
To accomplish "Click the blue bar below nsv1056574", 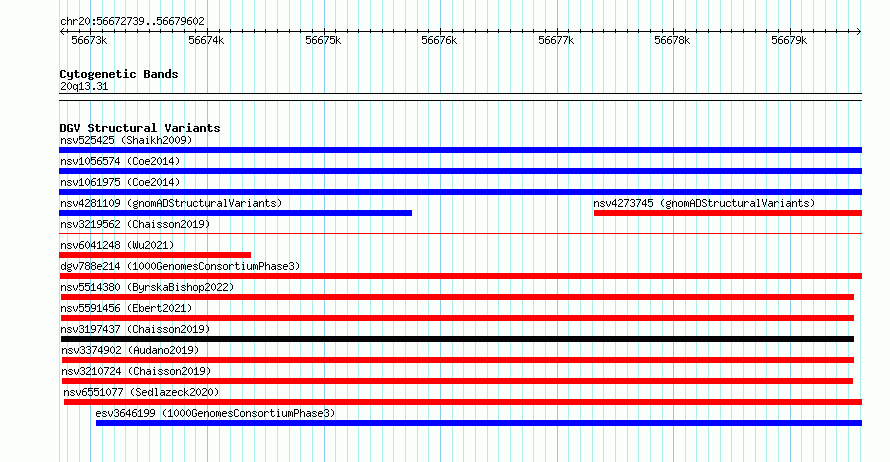I will (x=460, y=171).
